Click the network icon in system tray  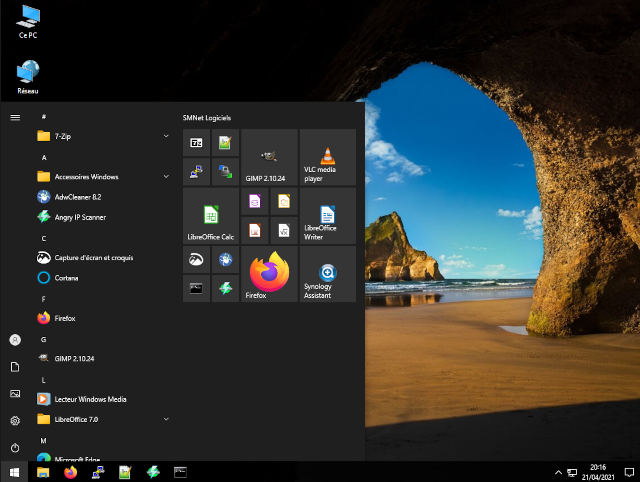572,473
